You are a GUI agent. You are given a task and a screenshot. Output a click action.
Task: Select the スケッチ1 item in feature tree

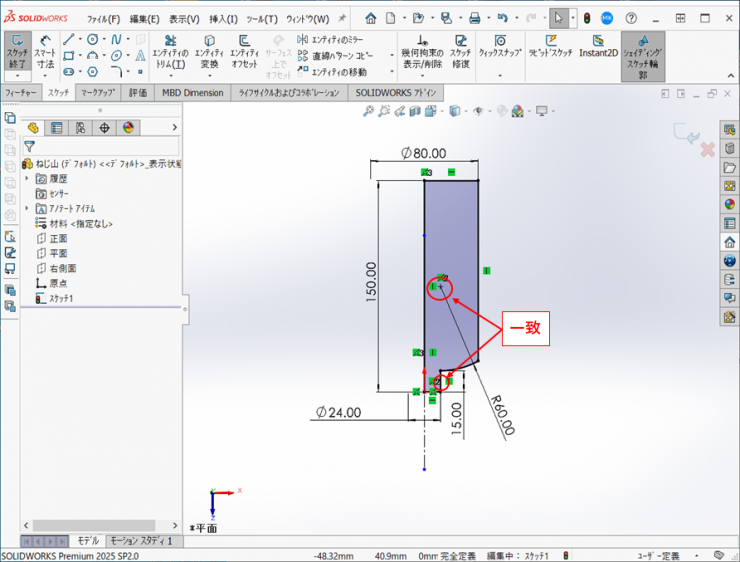point(61,298)
